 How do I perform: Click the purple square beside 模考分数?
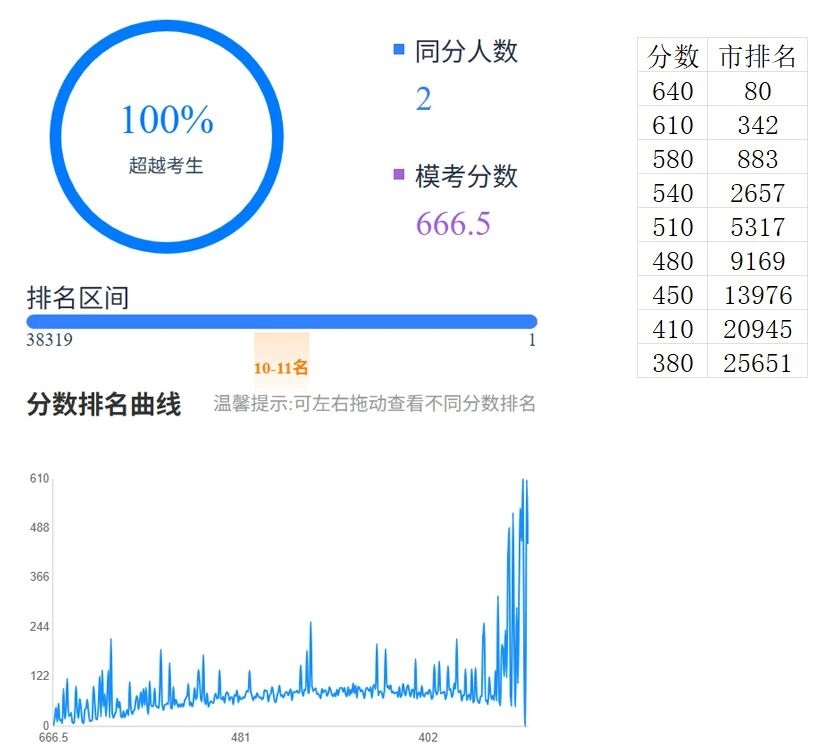(x=399, y=176)
